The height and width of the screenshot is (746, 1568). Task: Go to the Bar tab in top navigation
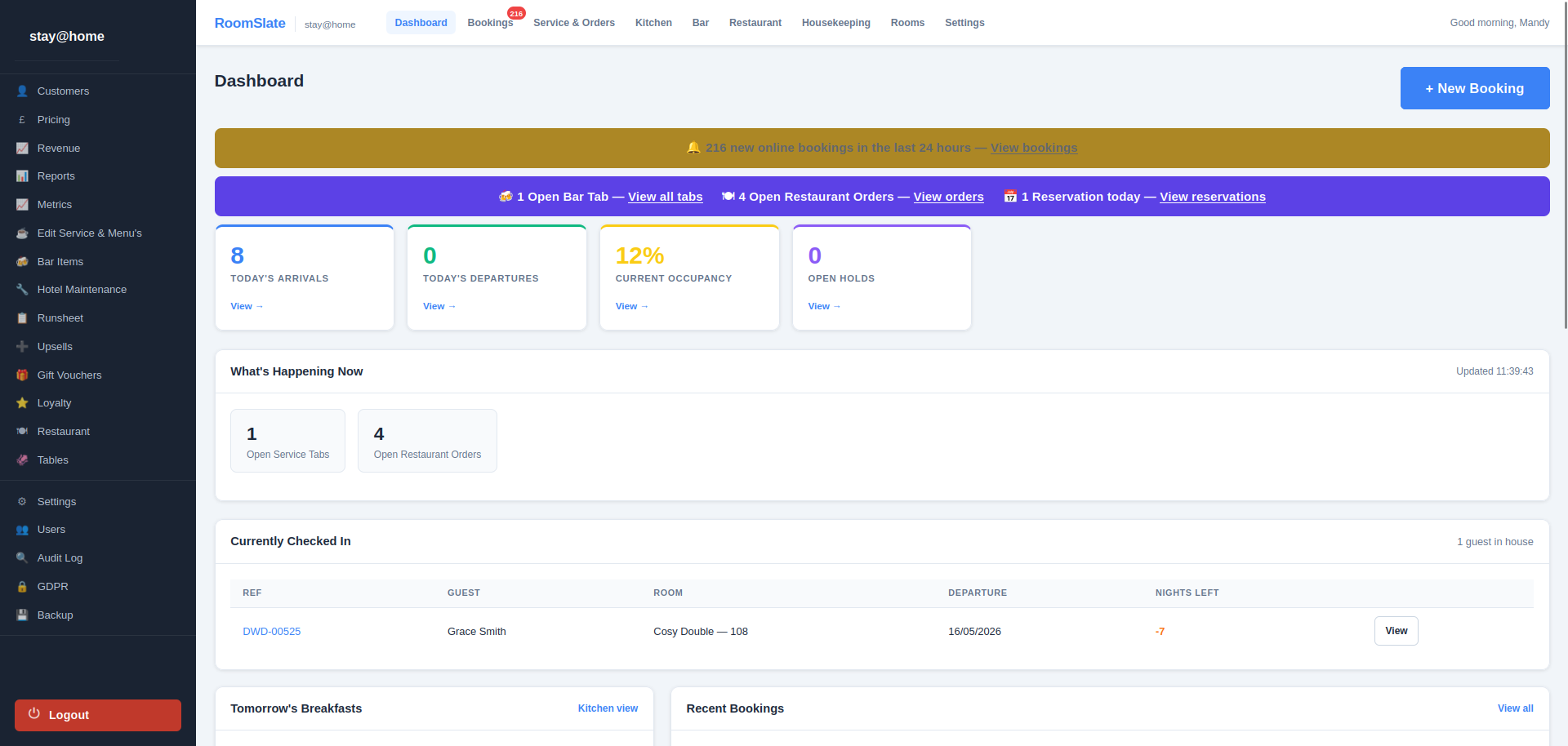coord(701,23)
